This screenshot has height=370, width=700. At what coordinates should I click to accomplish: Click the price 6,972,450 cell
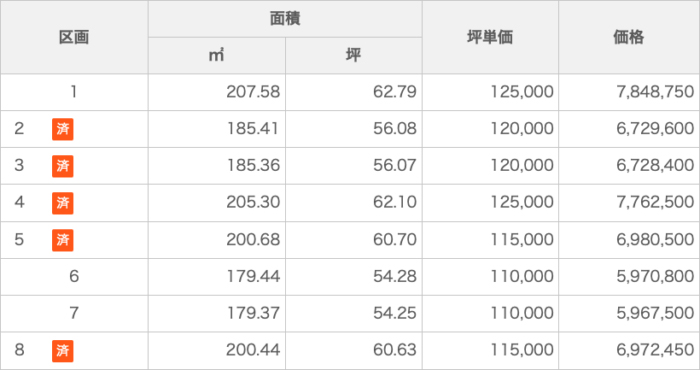pyautogui.click(x=629, y=350)
